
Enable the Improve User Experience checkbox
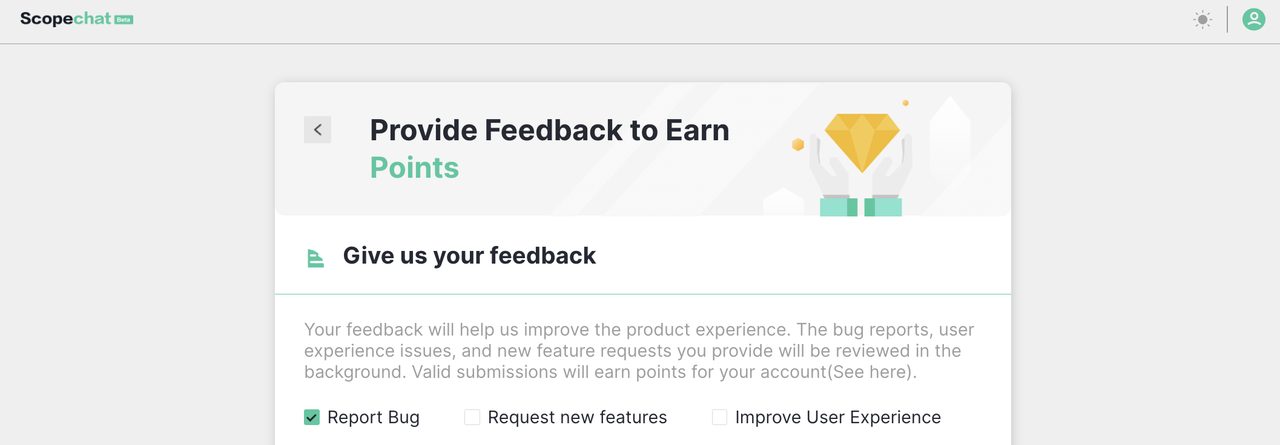(x=719, y=417)
